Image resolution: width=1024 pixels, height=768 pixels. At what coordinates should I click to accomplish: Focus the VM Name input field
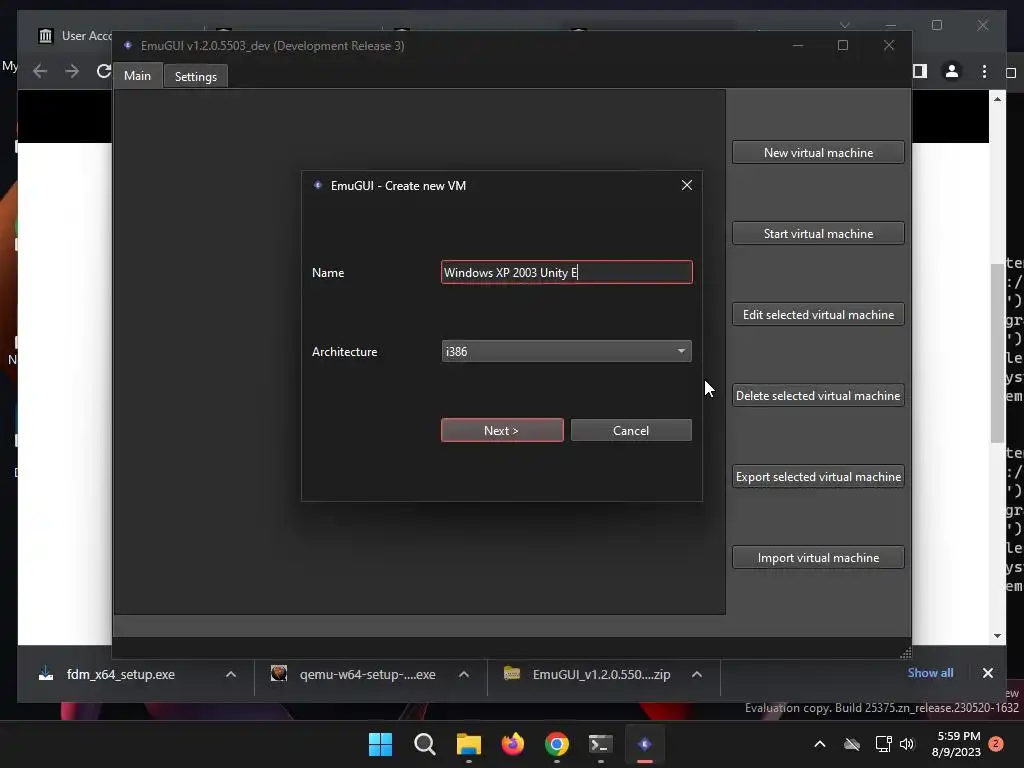tap(566, 272)
